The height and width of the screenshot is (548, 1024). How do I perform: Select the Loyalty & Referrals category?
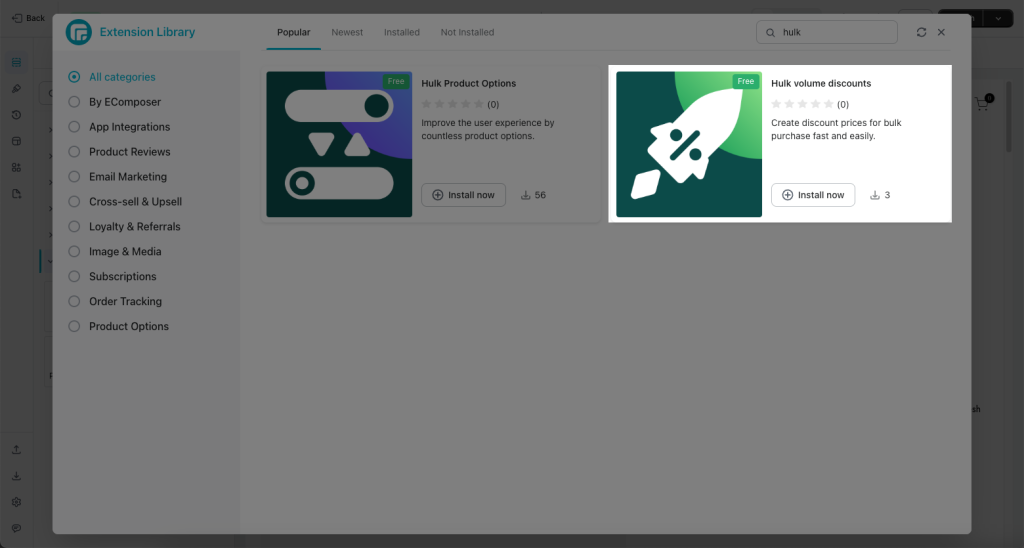click(x=125, y=227)
